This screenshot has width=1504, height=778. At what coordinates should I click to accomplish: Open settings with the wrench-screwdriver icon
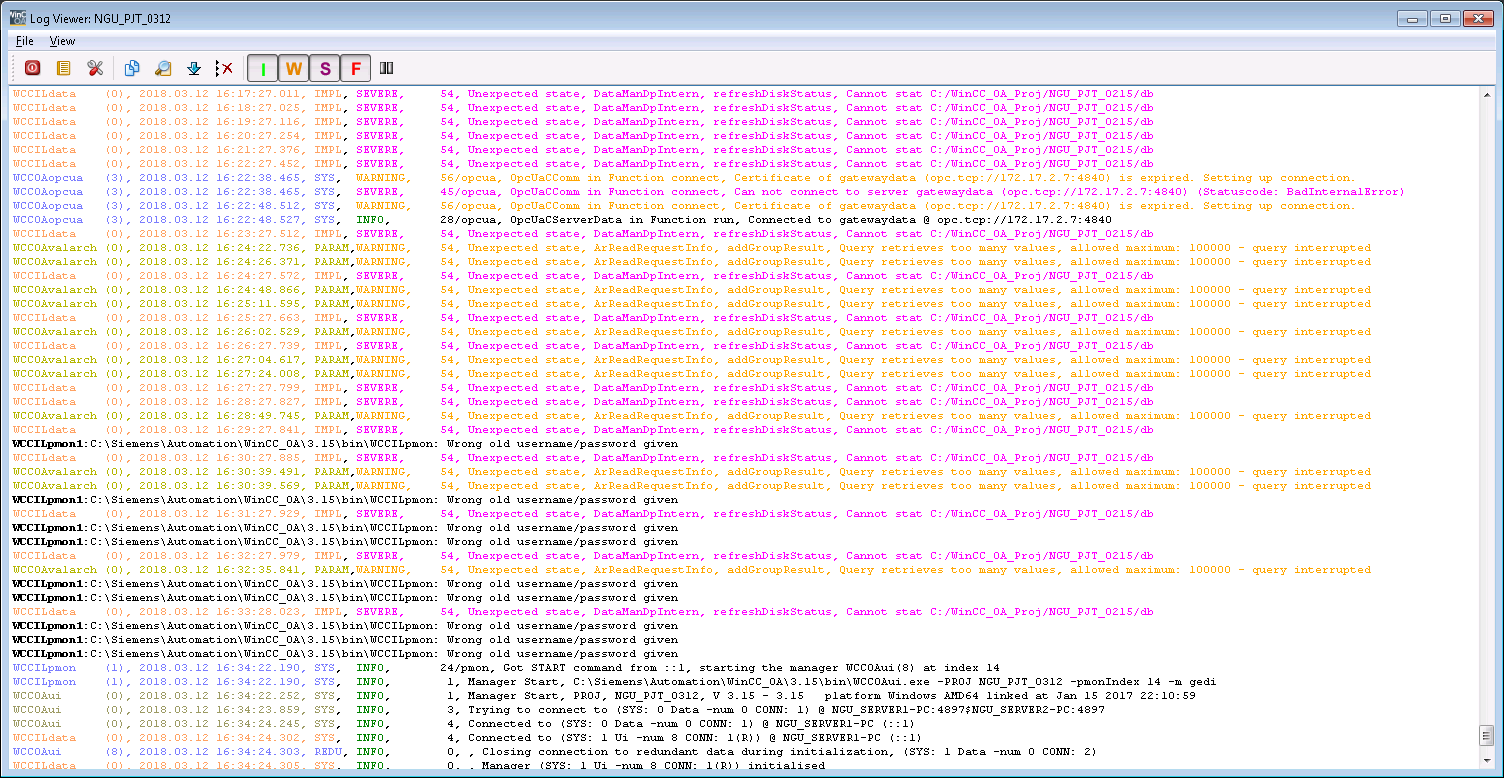pos(95,68)
